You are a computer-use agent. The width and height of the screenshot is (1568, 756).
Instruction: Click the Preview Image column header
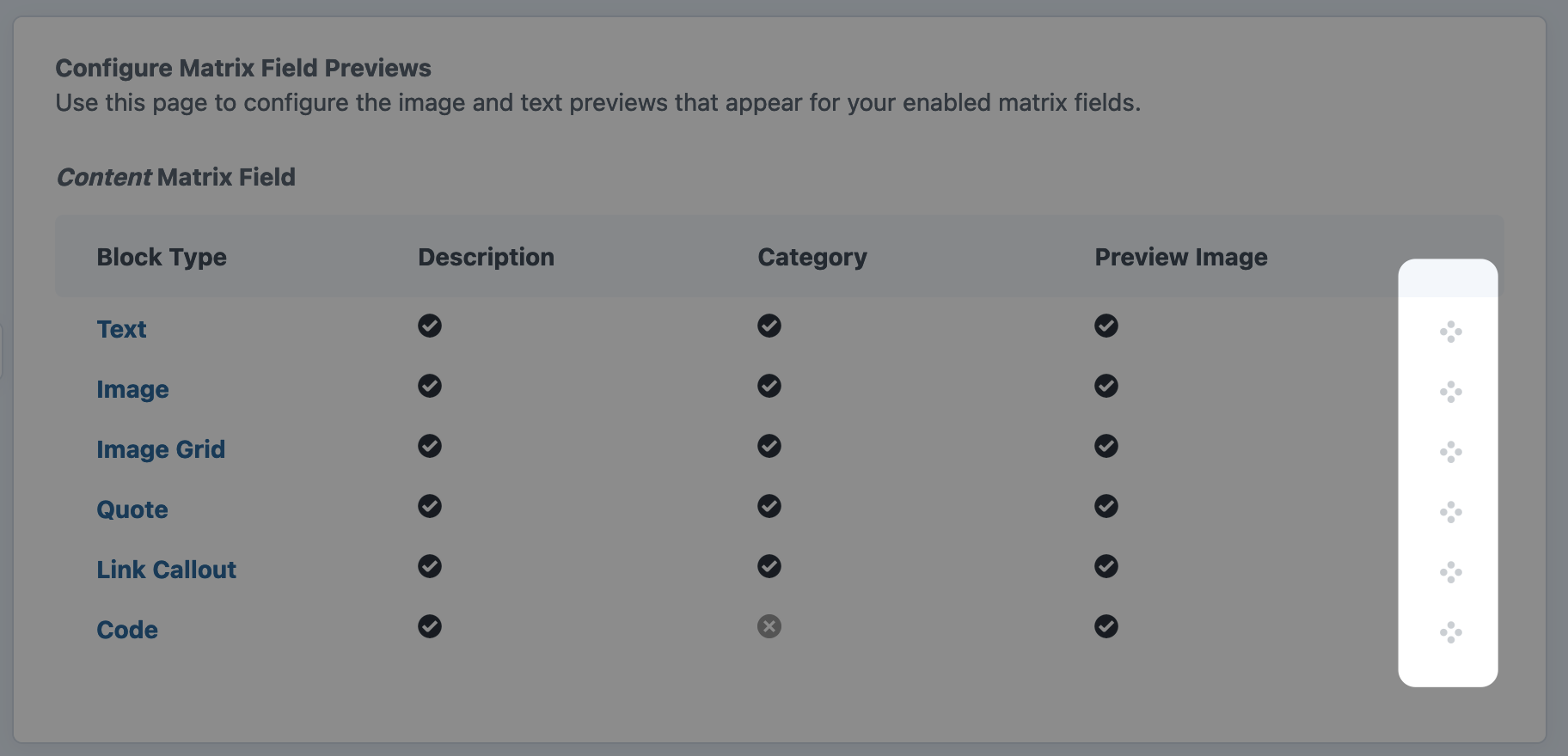(x=1181, y=258)
